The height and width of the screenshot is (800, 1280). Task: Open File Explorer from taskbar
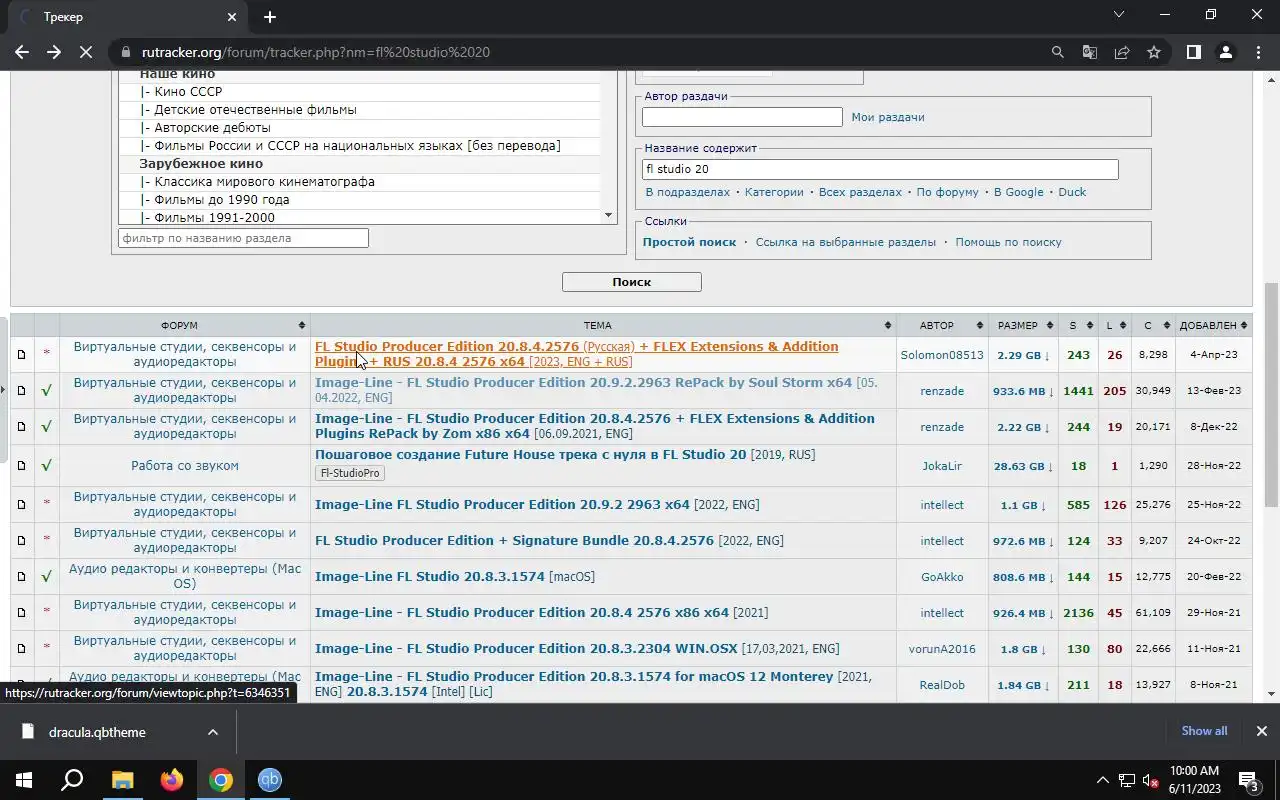tap(122, 780)
